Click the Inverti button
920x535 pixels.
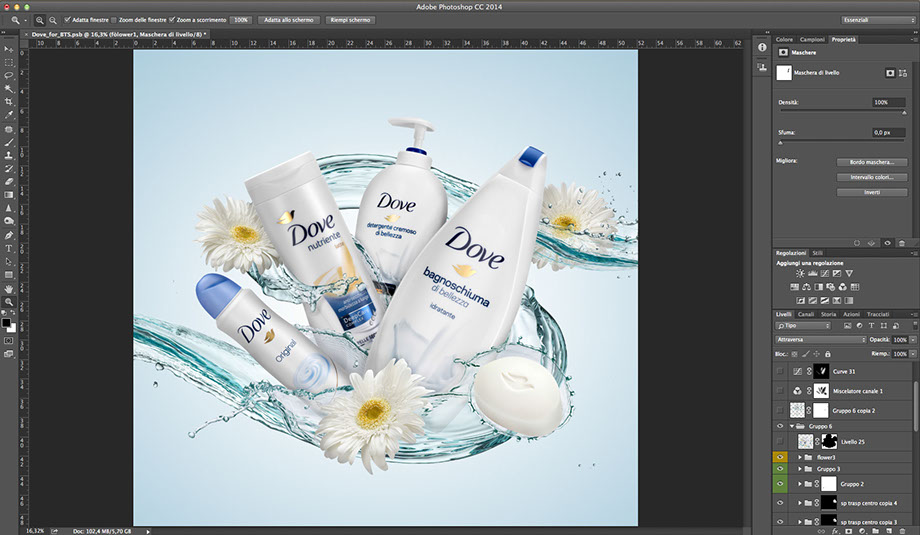pyautogui.click(x=872, y=192)
